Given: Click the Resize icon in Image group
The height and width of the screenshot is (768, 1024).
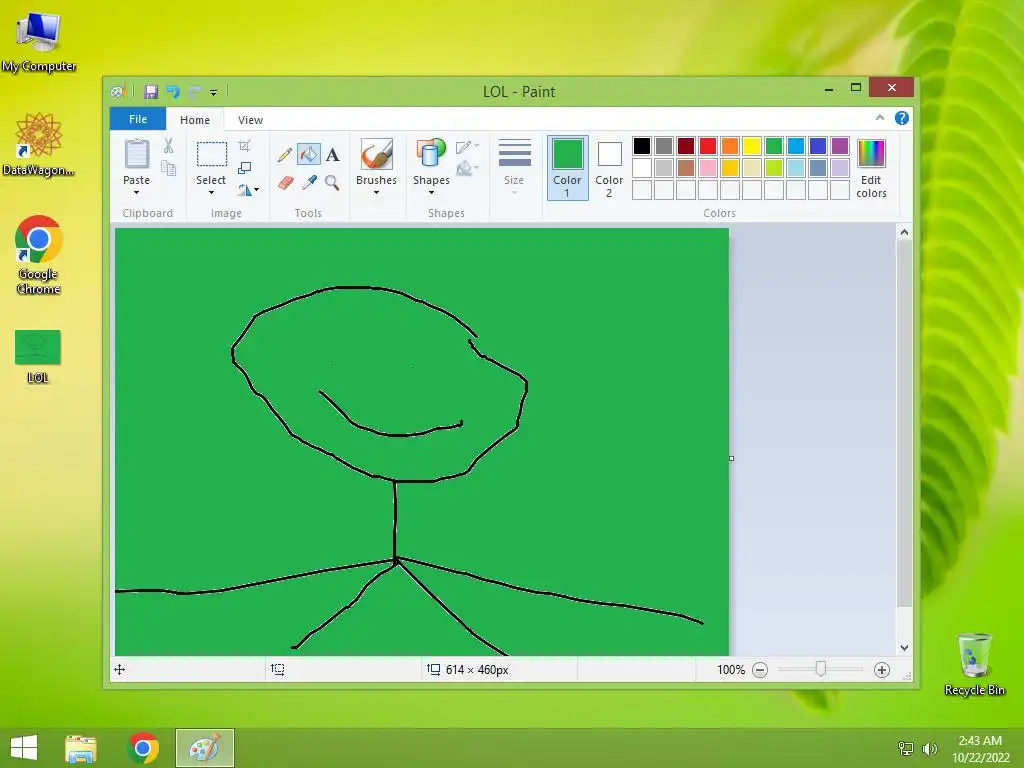Looking at the screenshot, I should (x=244, y=168).
